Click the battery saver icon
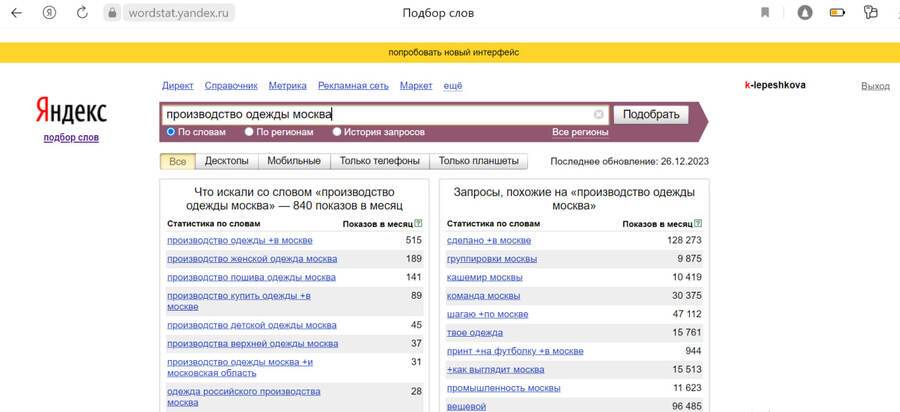This screenshot has width=900, height=412. (837, 13)
